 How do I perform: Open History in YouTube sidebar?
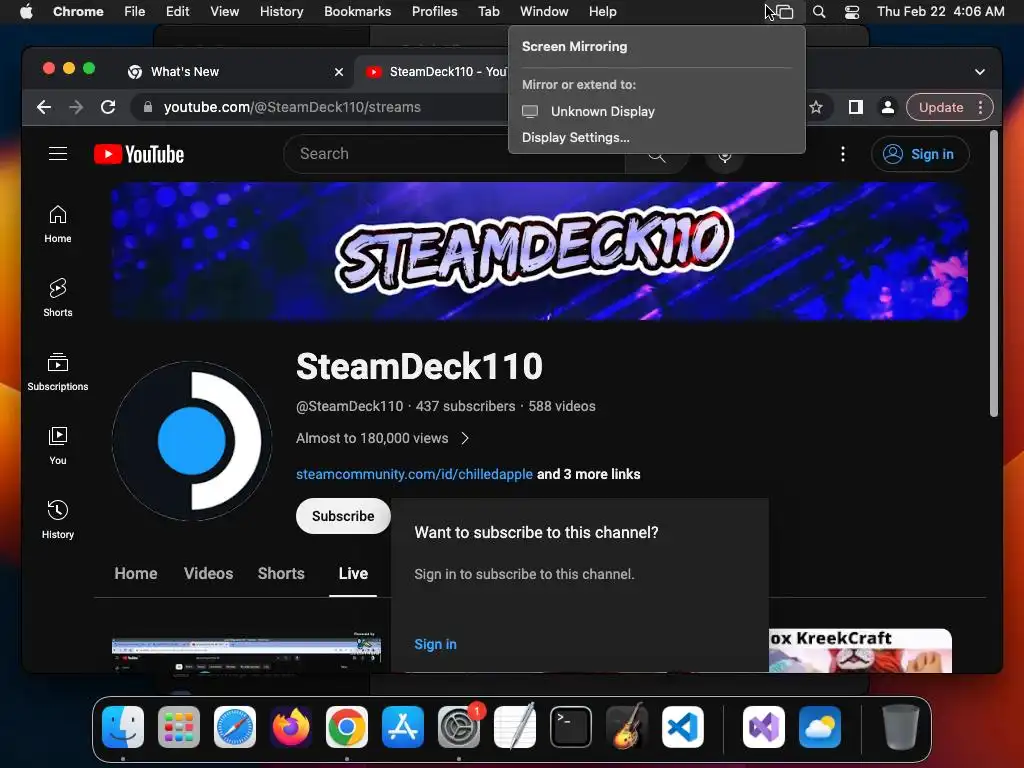click(x=57, y=519)
